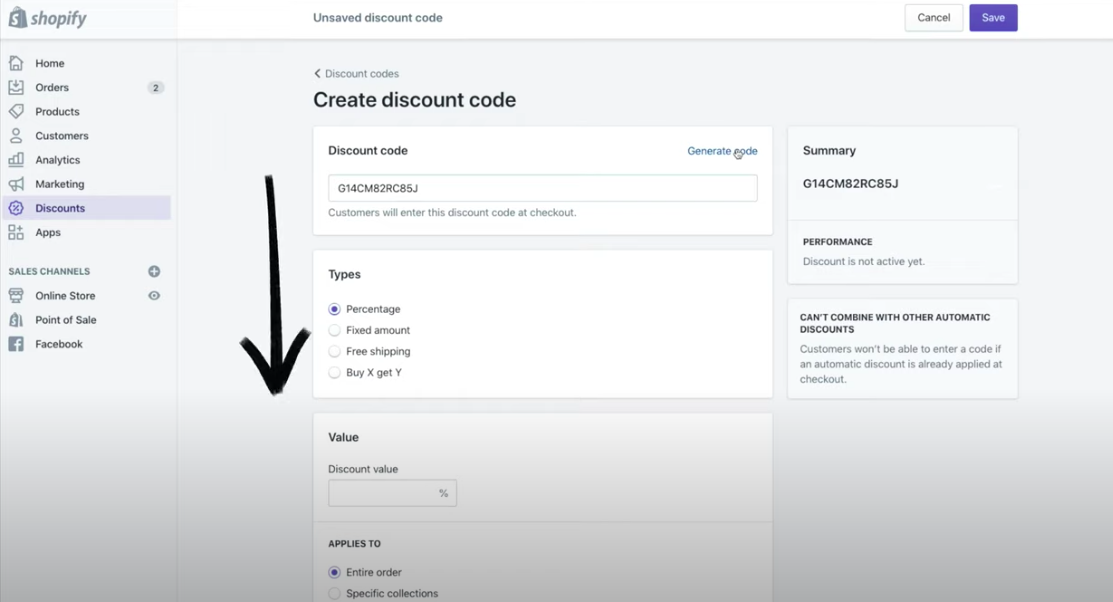
Task: Click the Facebook sales channel icon
Action: [x=16, y=344]
